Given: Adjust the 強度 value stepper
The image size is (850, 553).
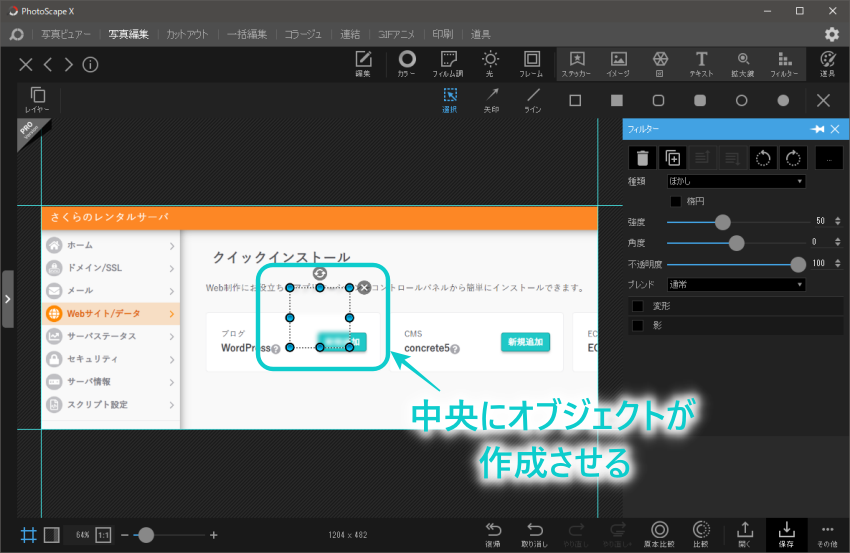Looking at the screenshot, I should (x=838, y=221).
